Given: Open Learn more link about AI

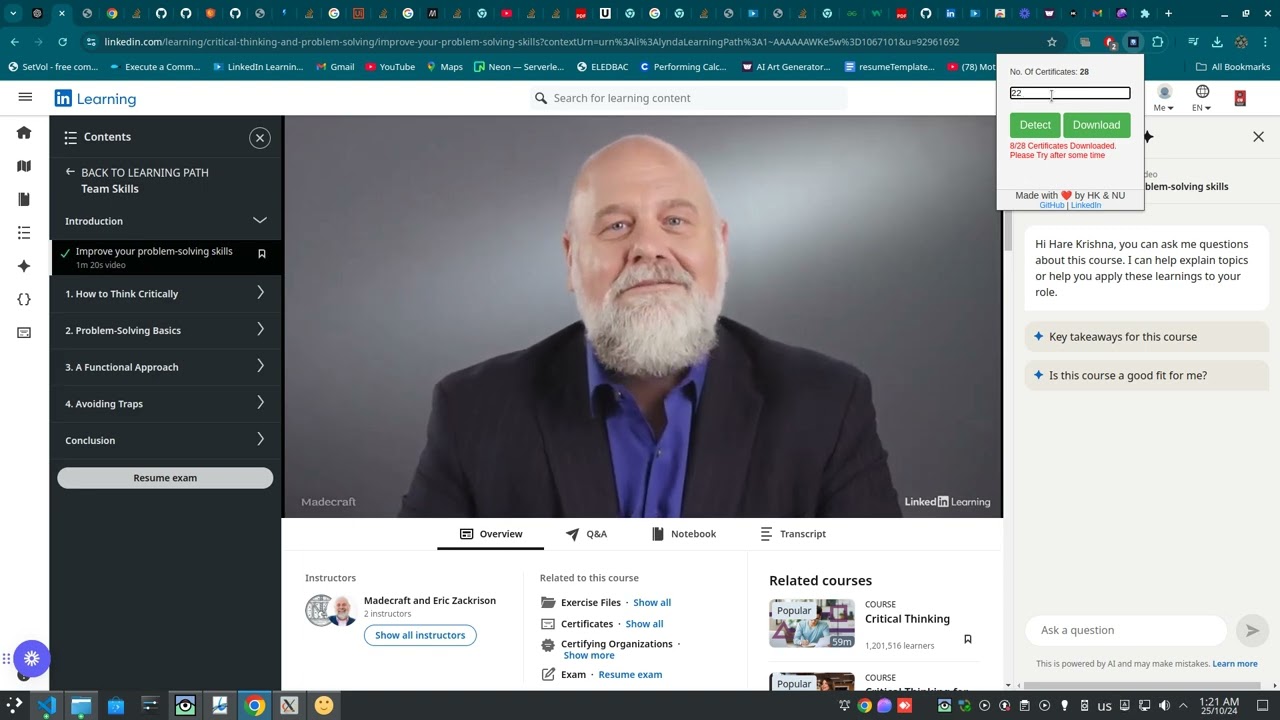Looking at the screenshot, I should point(1235,664).
